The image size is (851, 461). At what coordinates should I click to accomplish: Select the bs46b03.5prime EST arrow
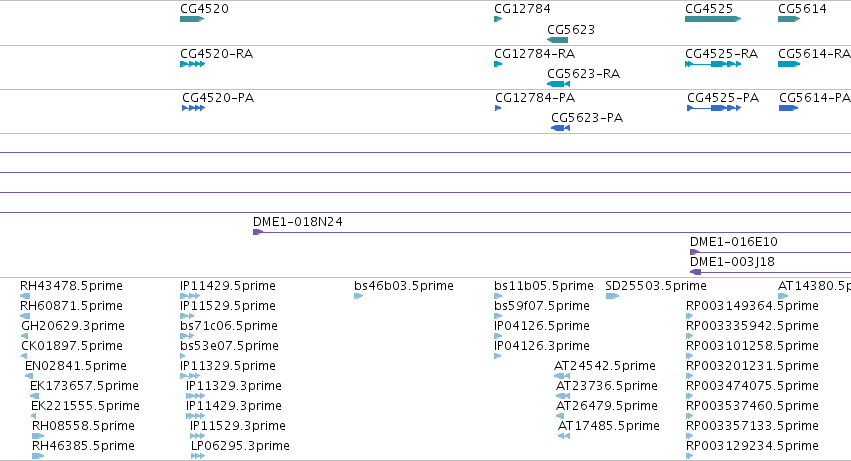pos(358,296)
